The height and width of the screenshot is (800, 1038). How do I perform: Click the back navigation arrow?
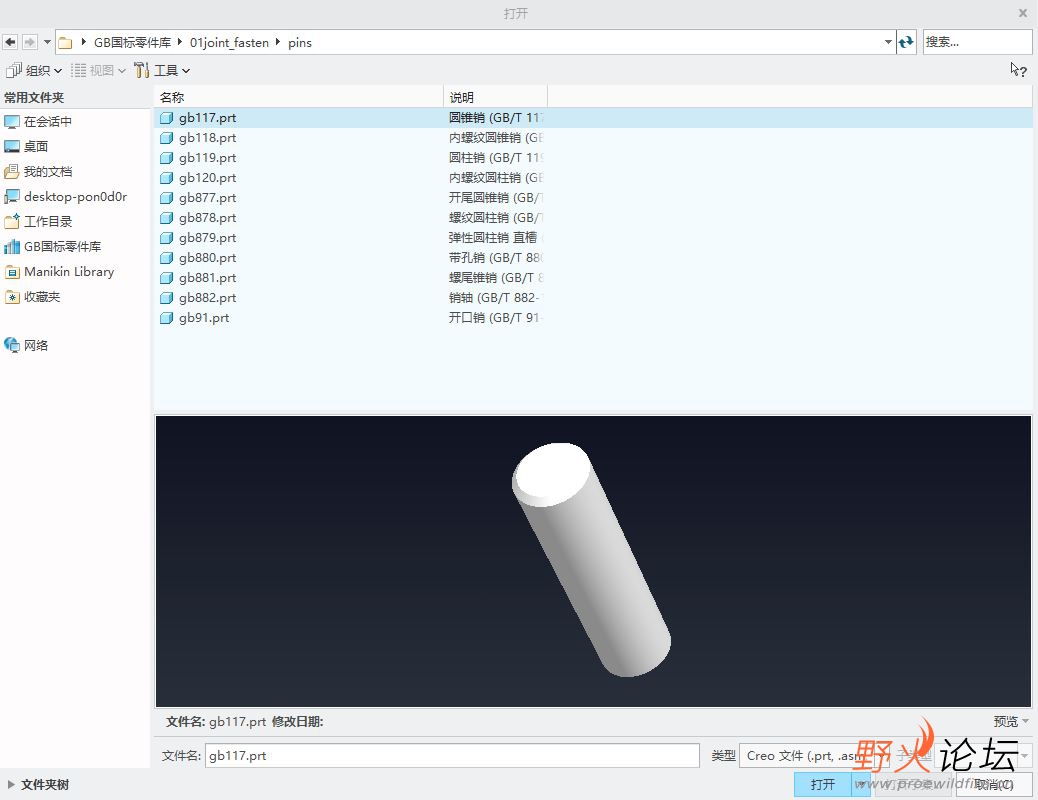tap(10, 42)
